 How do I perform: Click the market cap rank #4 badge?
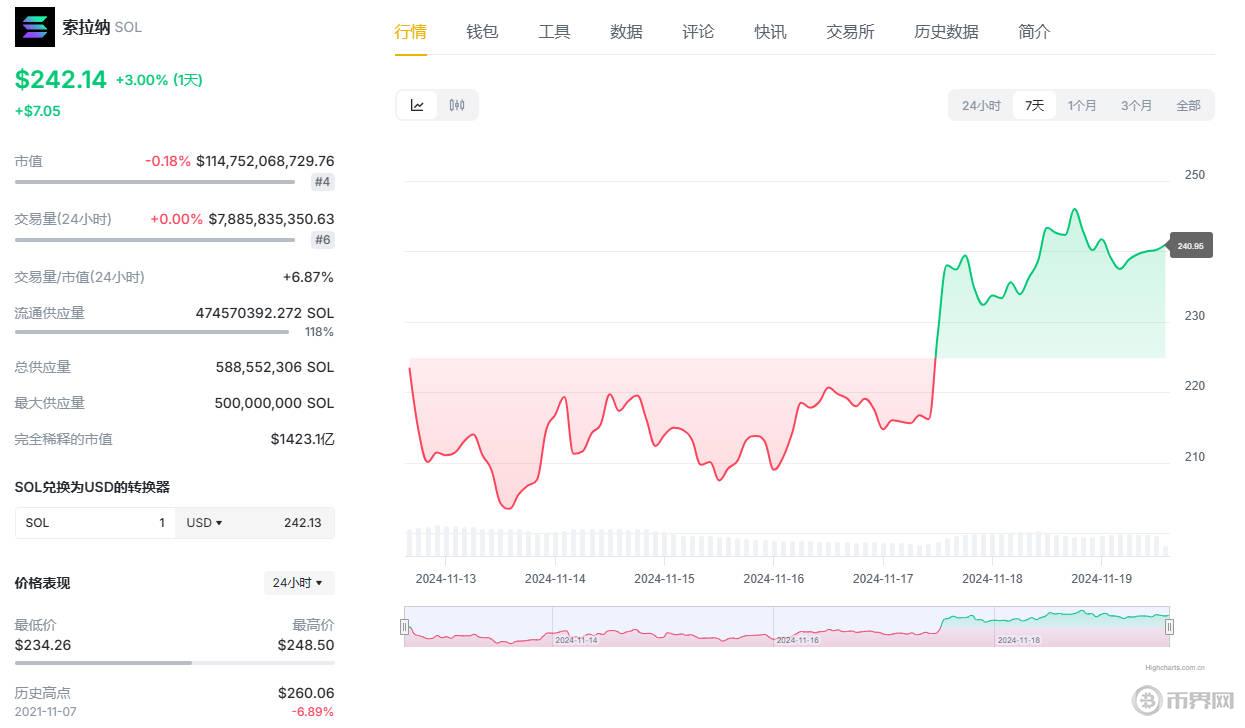point(322,182)
